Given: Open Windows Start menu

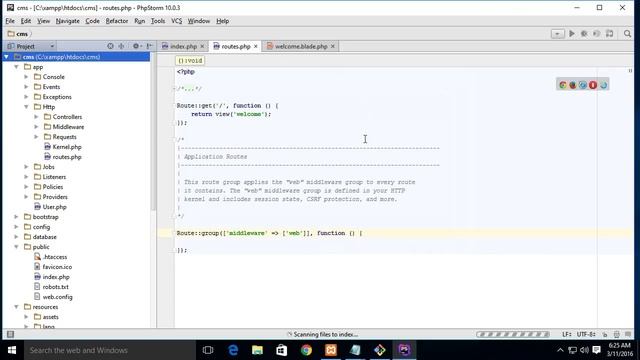Looking at the screenshot, I should click(11, 350).
